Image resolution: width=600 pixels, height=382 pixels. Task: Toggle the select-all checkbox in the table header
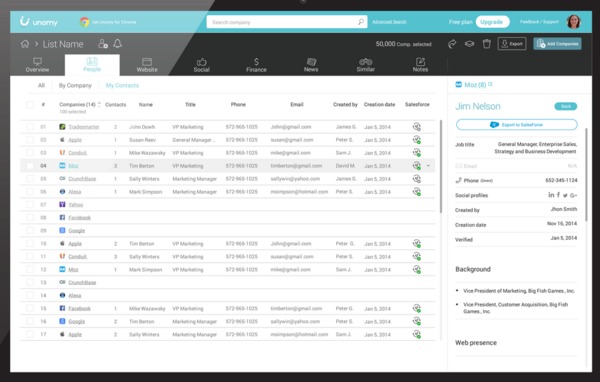click(30, 104)
